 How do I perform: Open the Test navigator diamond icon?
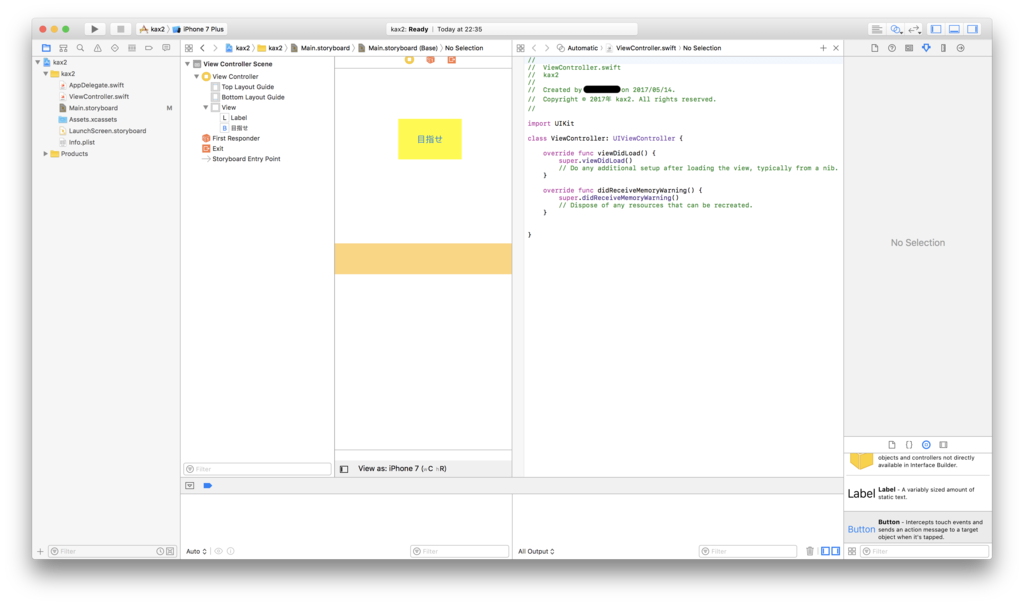click(x=114, y=48)
